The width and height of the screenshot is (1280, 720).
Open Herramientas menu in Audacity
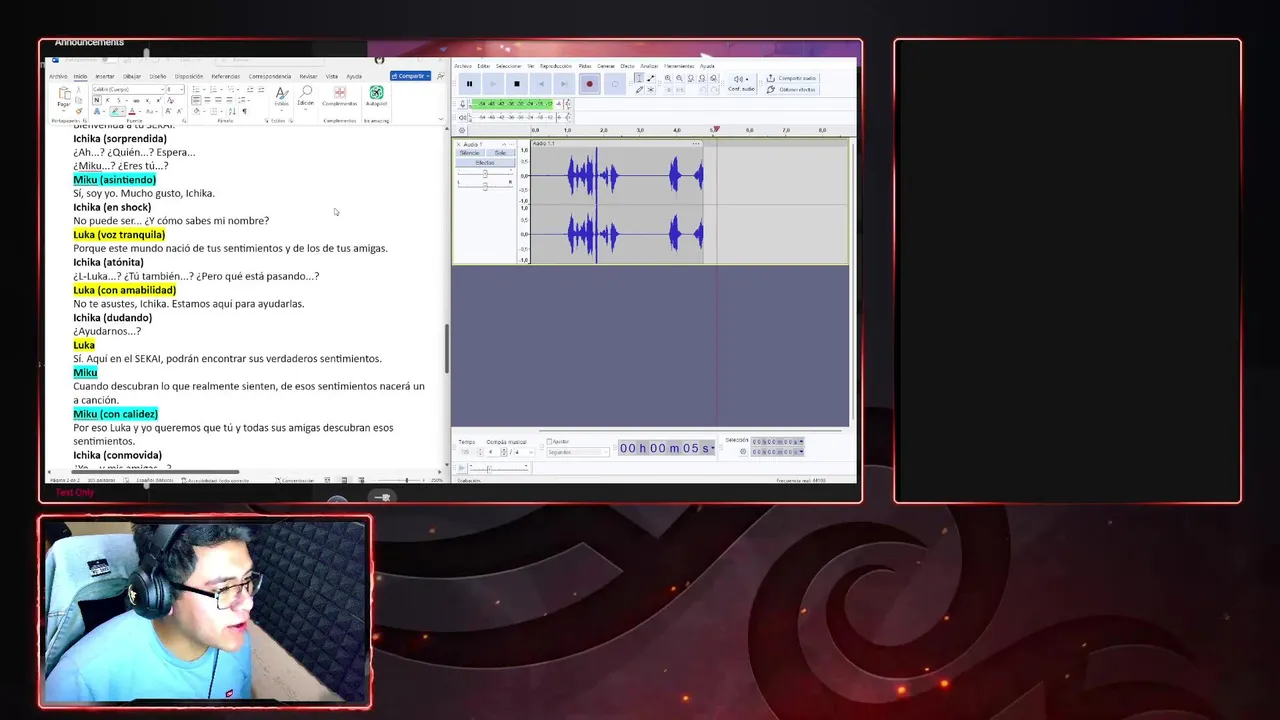679,66
